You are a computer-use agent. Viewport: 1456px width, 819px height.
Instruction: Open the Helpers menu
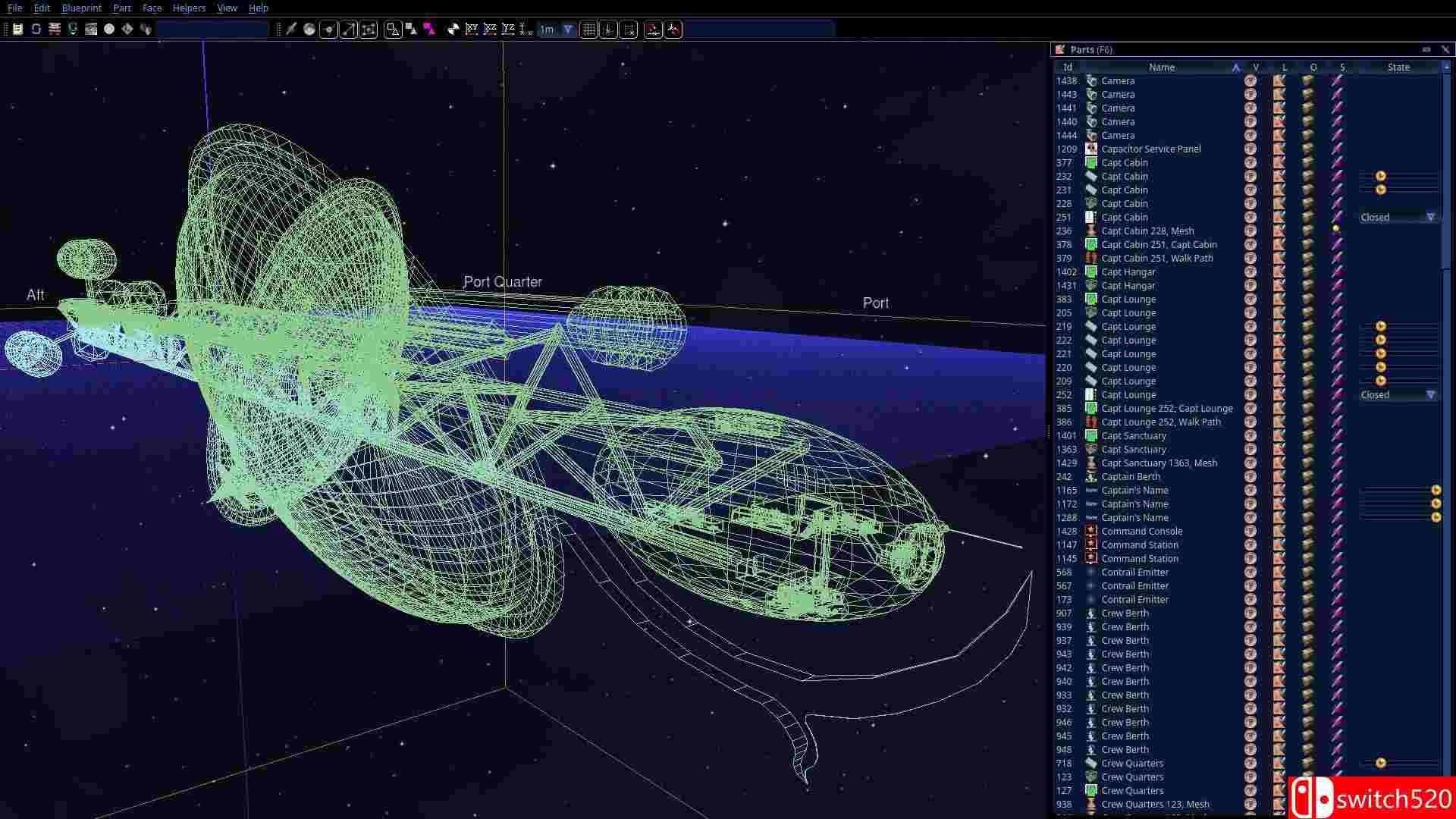pos(189,8)
